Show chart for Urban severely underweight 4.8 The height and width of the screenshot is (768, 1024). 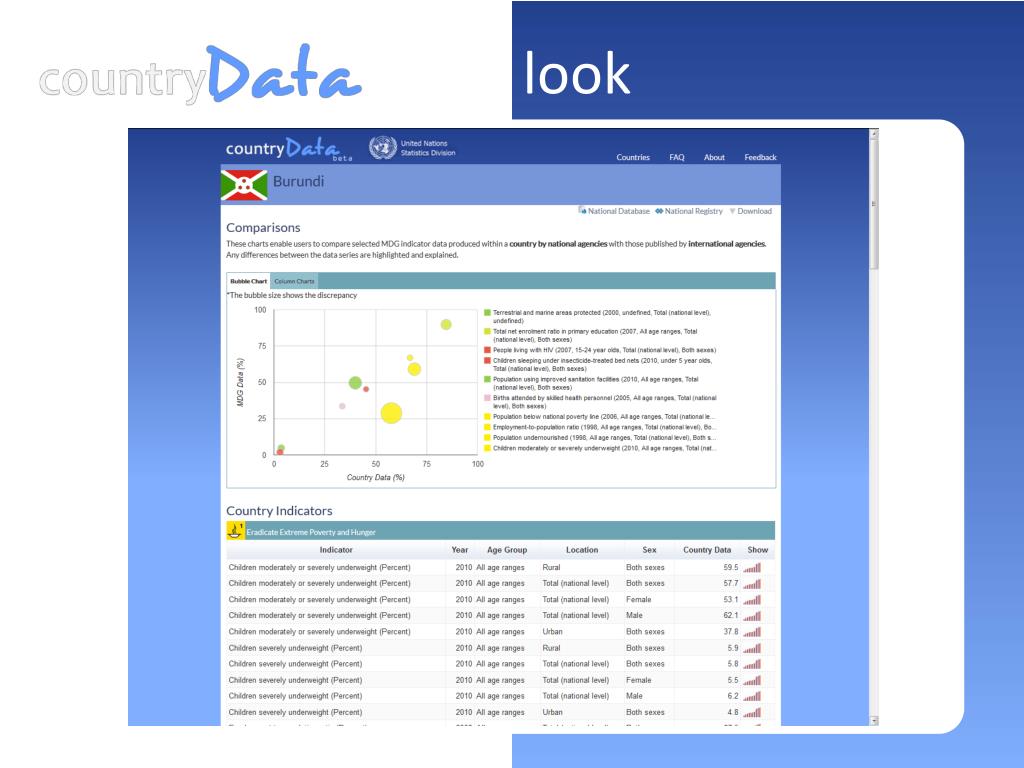(x=752, y=712)
